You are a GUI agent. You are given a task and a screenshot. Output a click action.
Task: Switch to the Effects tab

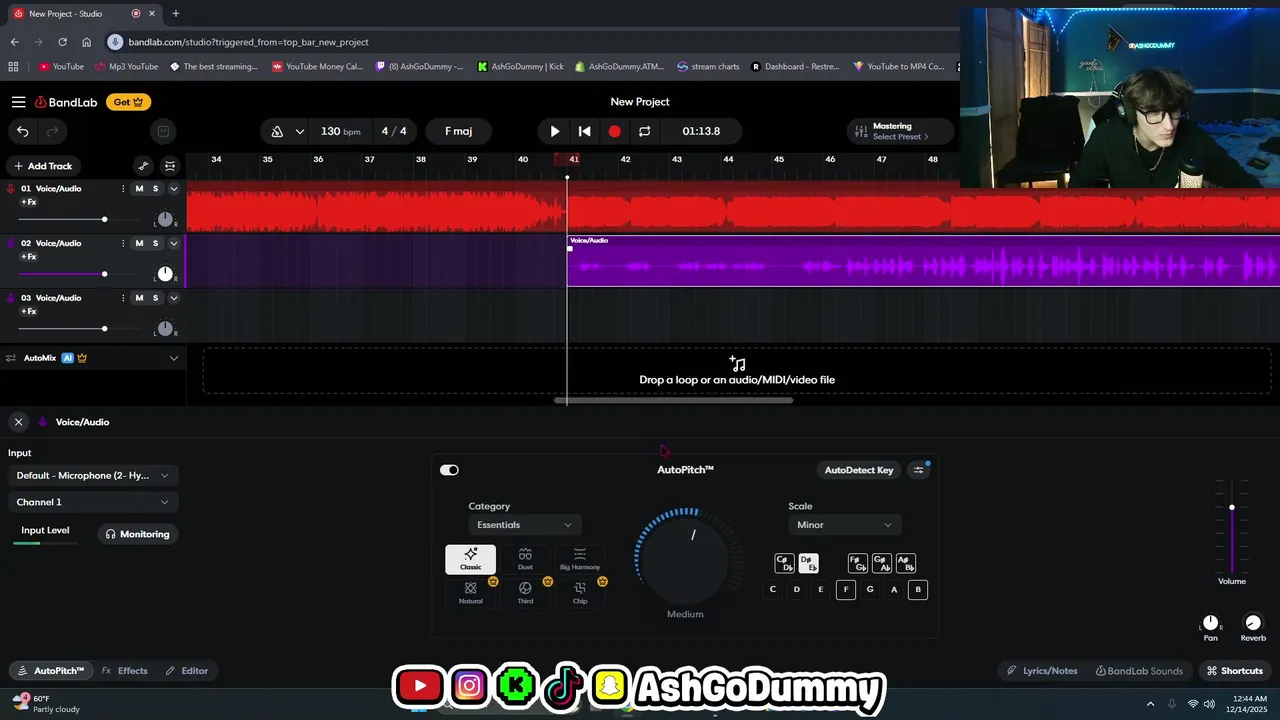pyautogui.click(x=125, y=671)
